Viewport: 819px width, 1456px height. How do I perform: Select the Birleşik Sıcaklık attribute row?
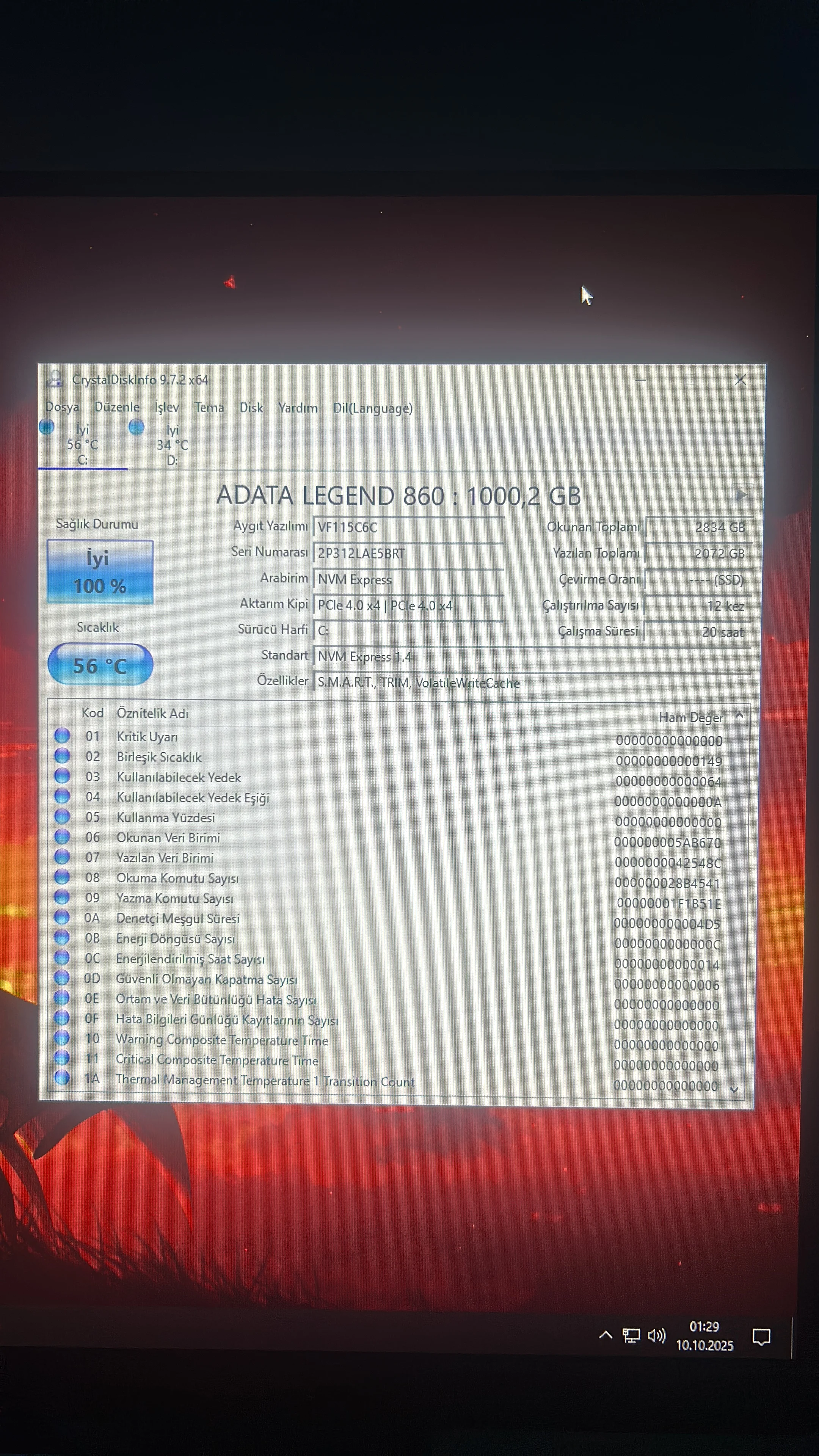click(159, 757)
